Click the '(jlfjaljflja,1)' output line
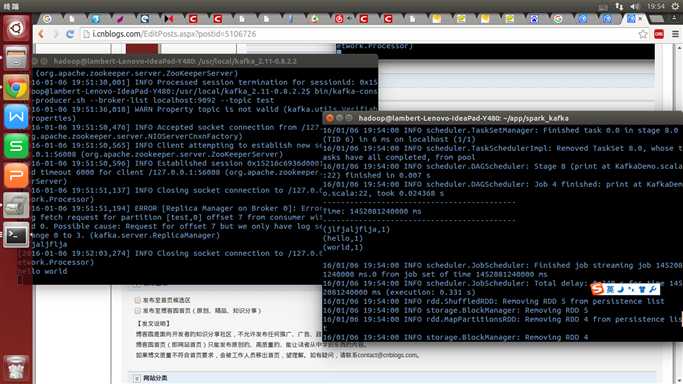Image resolution: width=683 pixels, height=384 pixels. (356, 229)
